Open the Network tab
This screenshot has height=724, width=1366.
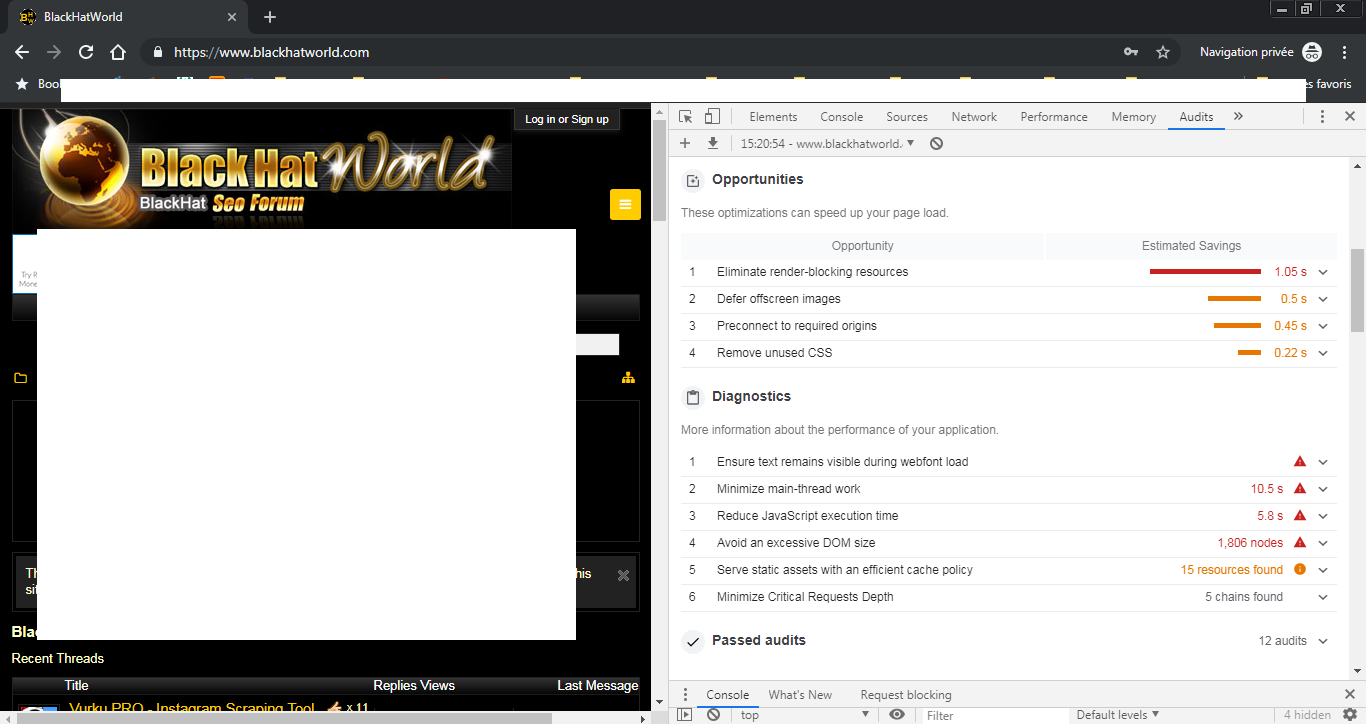[x=974, y=117]
